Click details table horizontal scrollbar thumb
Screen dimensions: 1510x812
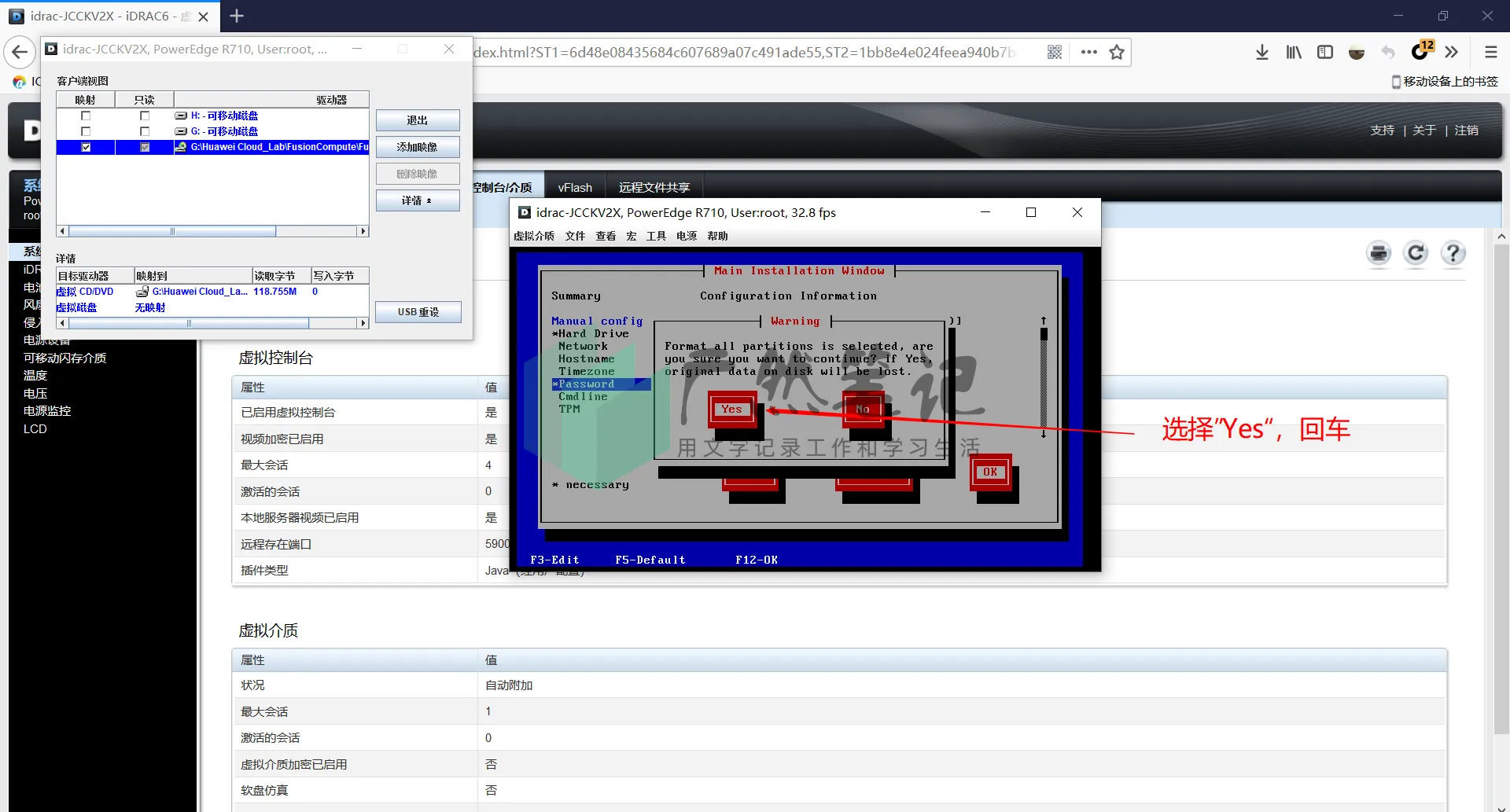point(189,323)
